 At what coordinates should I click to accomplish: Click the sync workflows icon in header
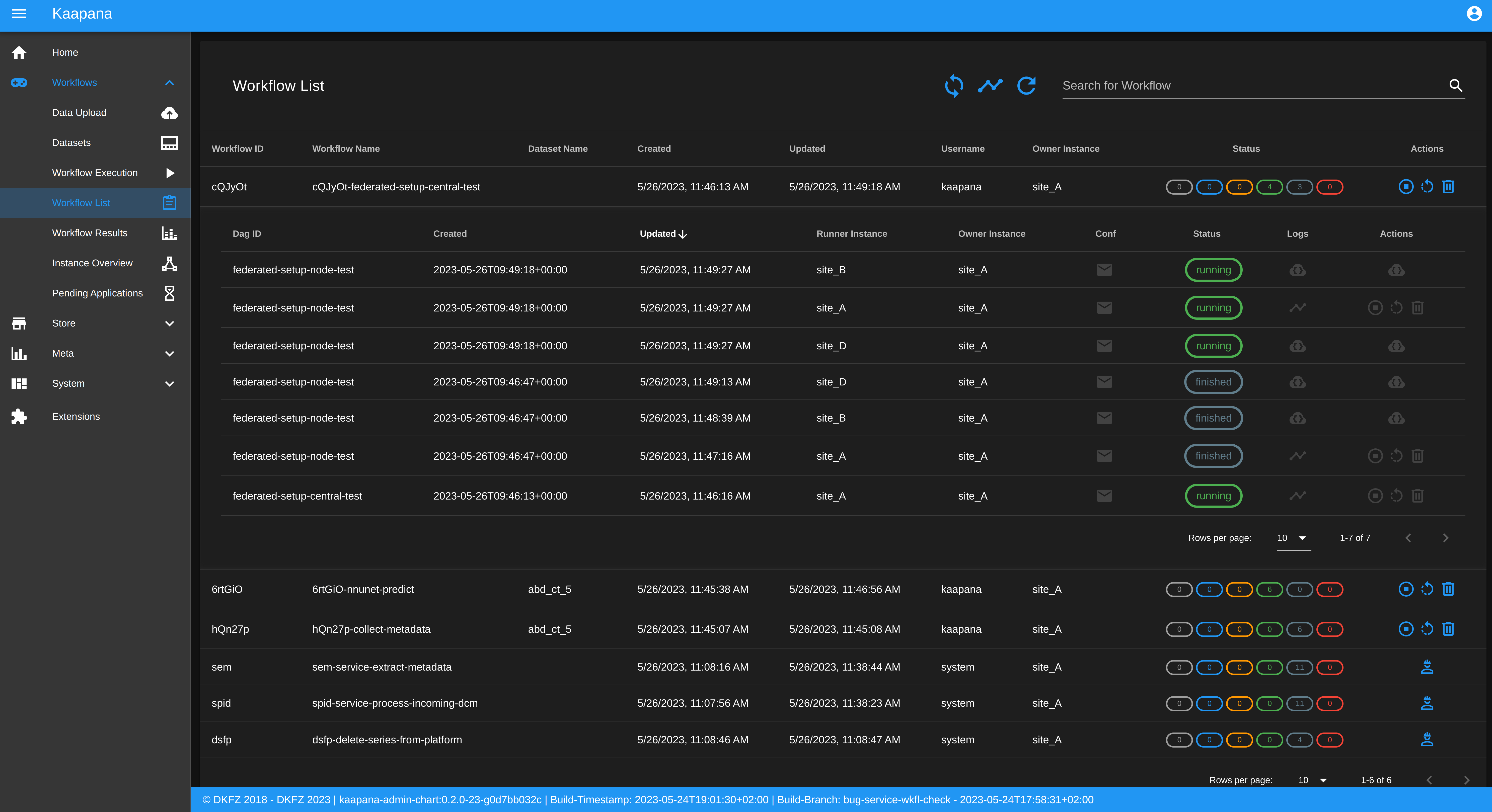pos(954,86)
